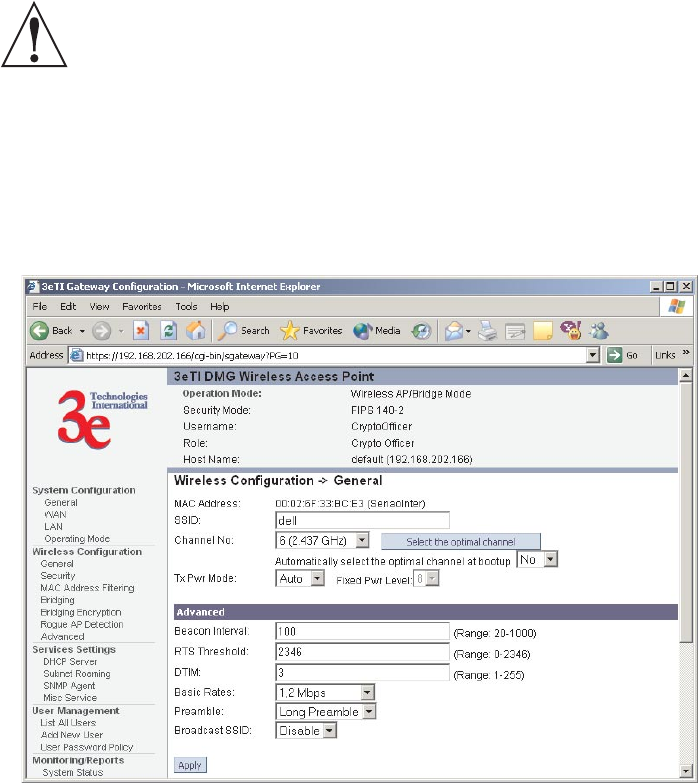
Task: Open the Media globe icon
Action: (x=362, y=331)
